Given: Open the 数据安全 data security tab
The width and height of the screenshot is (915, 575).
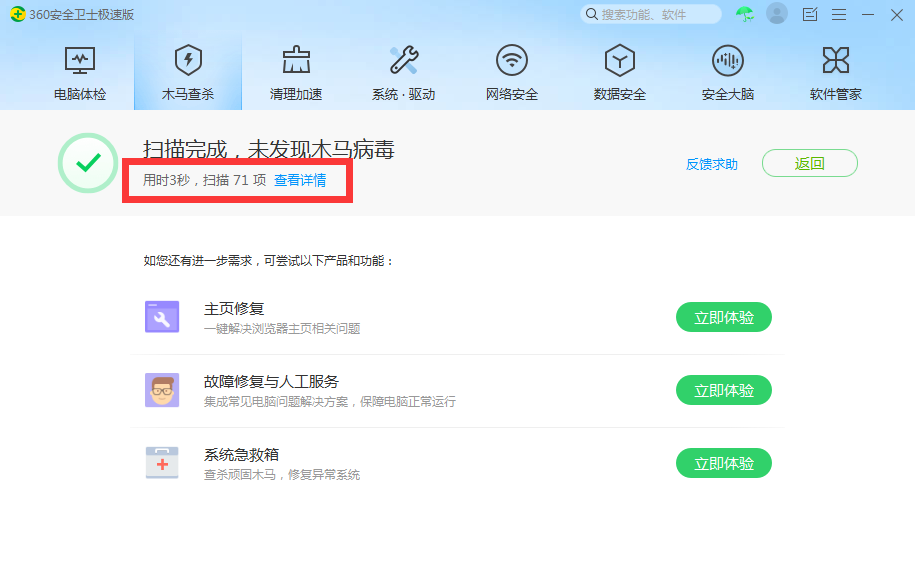Looking at the screenshot, I should (x=620, y=74).
